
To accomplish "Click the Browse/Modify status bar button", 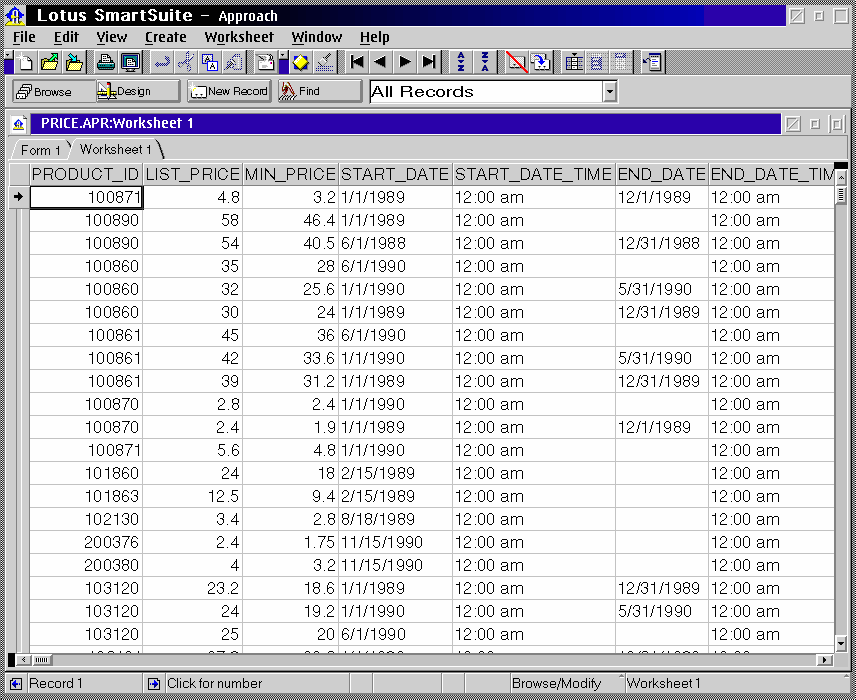I will pos(565,684).
